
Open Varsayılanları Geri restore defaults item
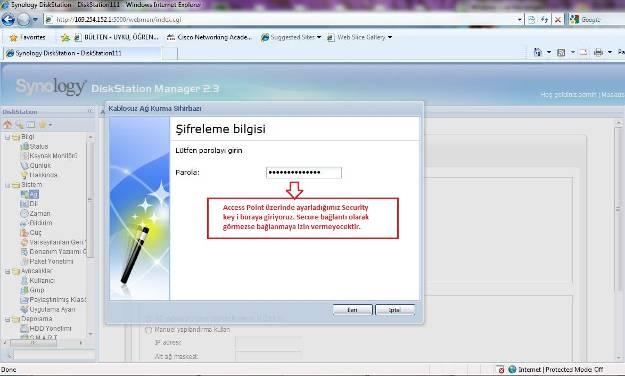[x=53, y=242]
